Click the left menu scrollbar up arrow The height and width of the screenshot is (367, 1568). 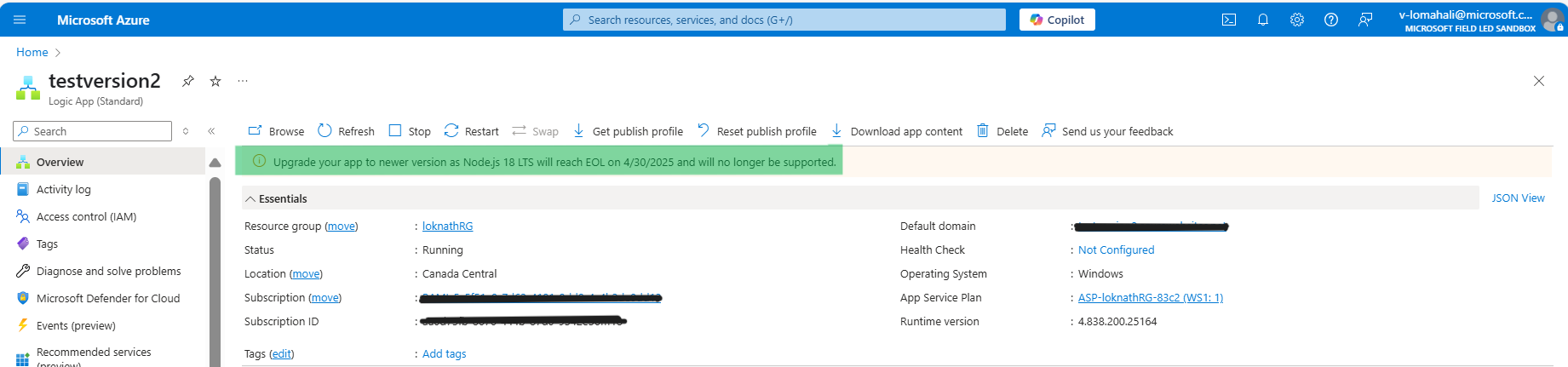coord(215,162)
